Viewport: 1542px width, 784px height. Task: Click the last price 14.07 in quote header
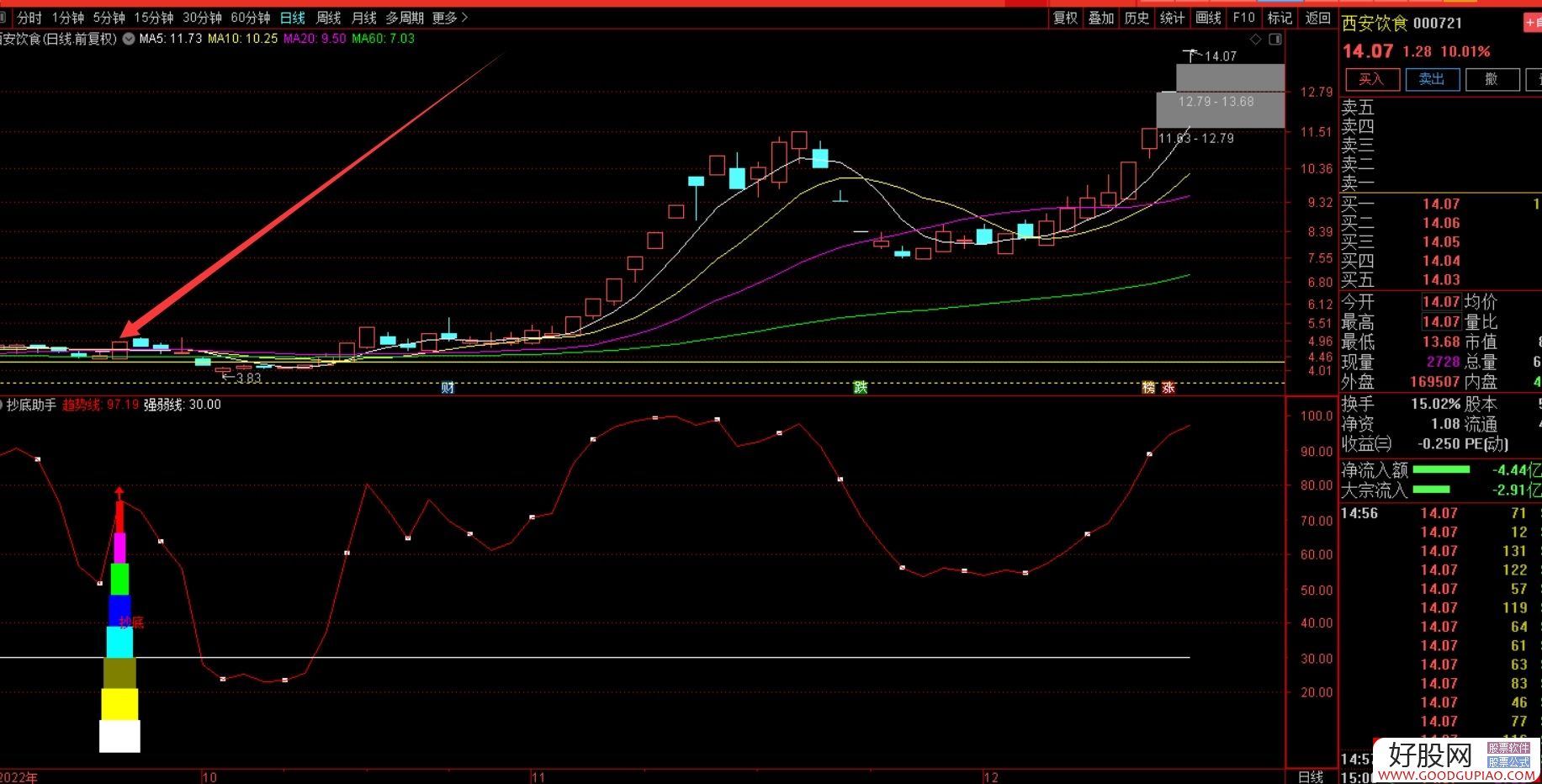pos(1368,51)
